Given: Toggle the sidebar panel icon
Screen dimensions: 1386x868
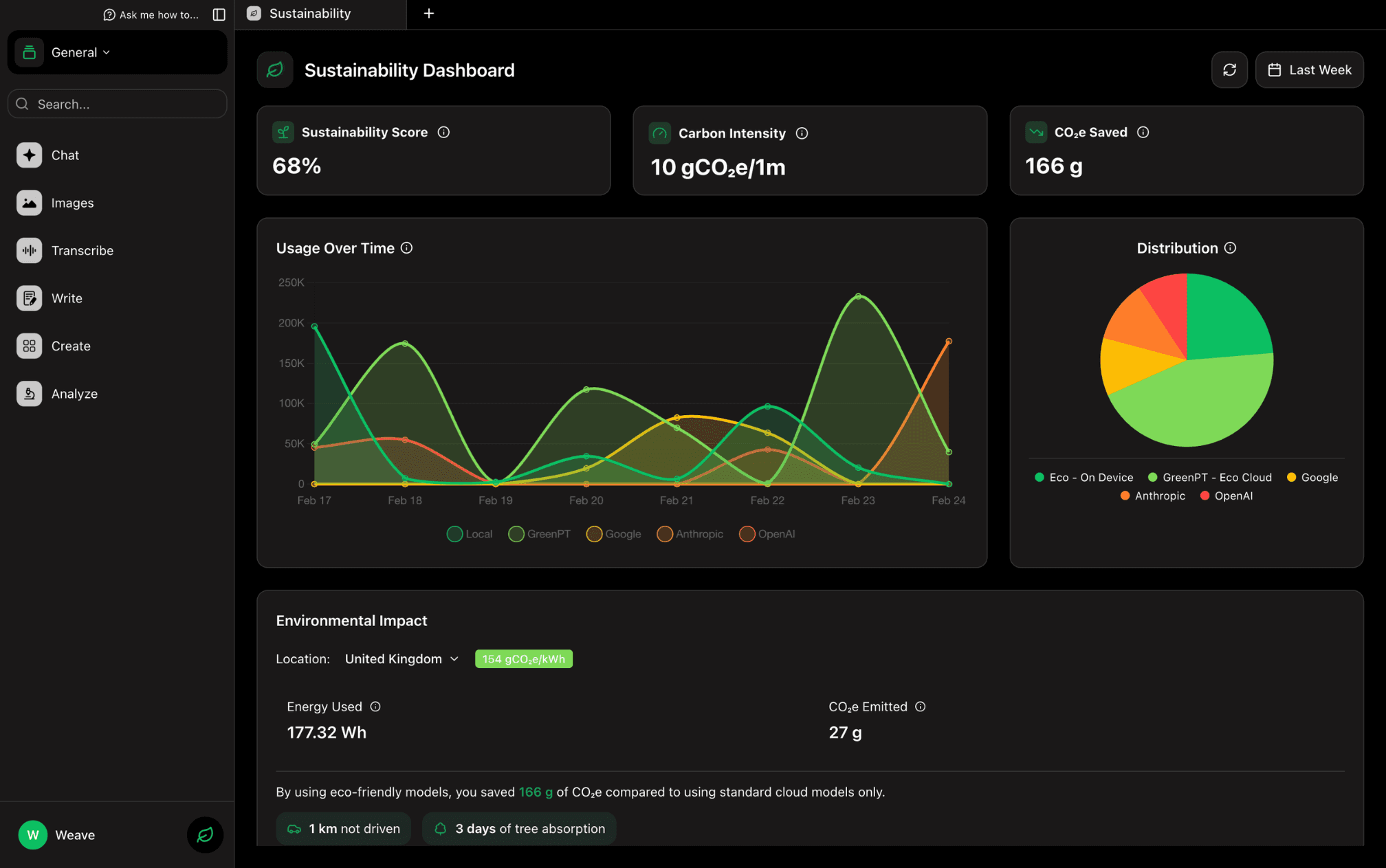Looking at the screenshot, I should tap(219, 14).
